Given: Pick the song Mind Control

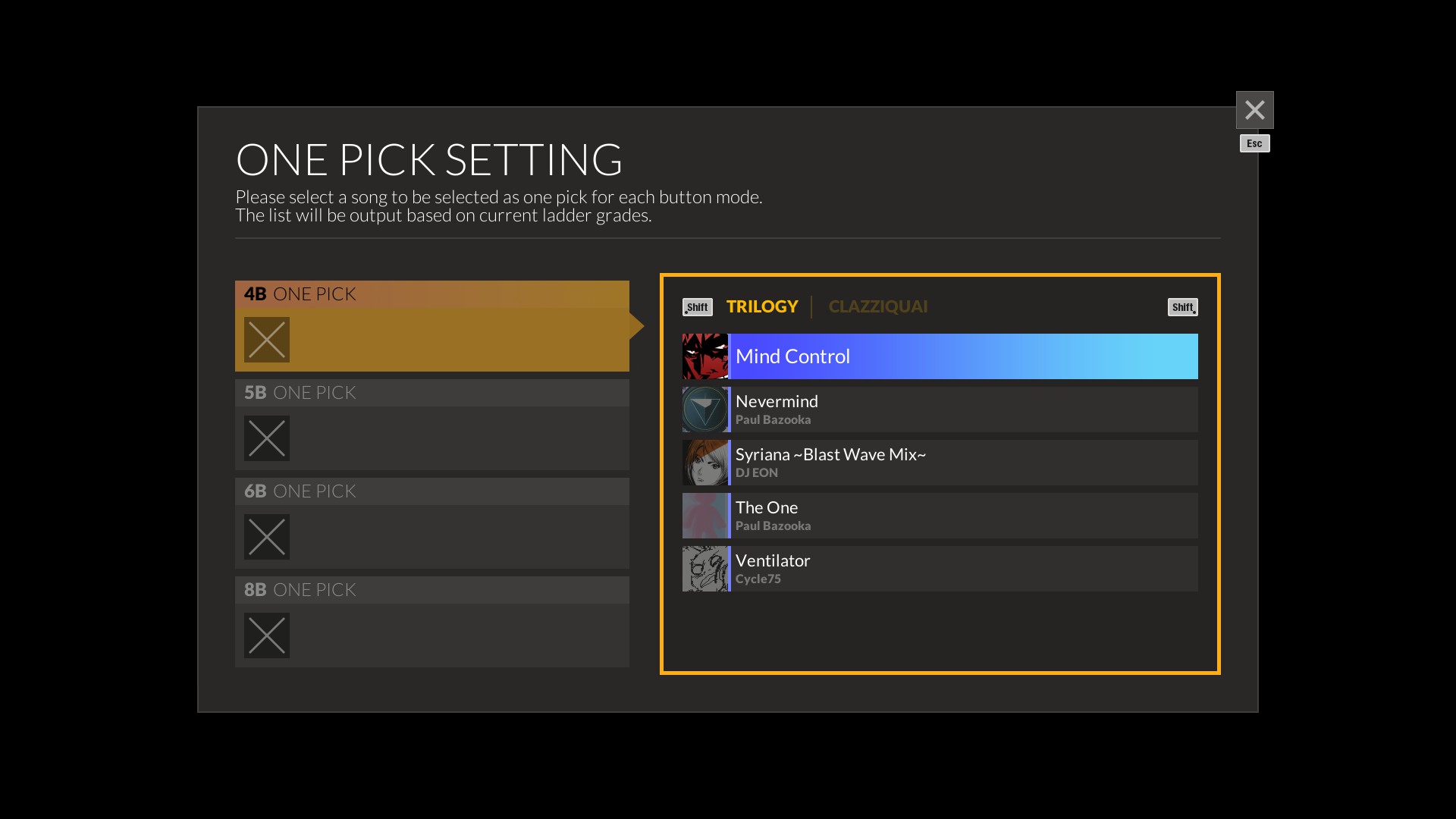Looking at the screenshot, I should tap(963, 356).
